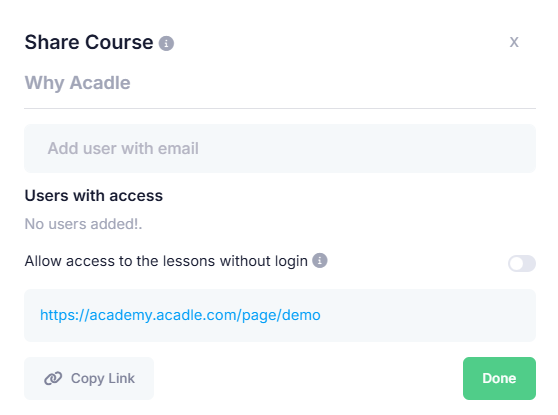Open the academy.acadle.com/page/demo link
The width and height of the screenshot is (558, 415).
click(180, 315)
